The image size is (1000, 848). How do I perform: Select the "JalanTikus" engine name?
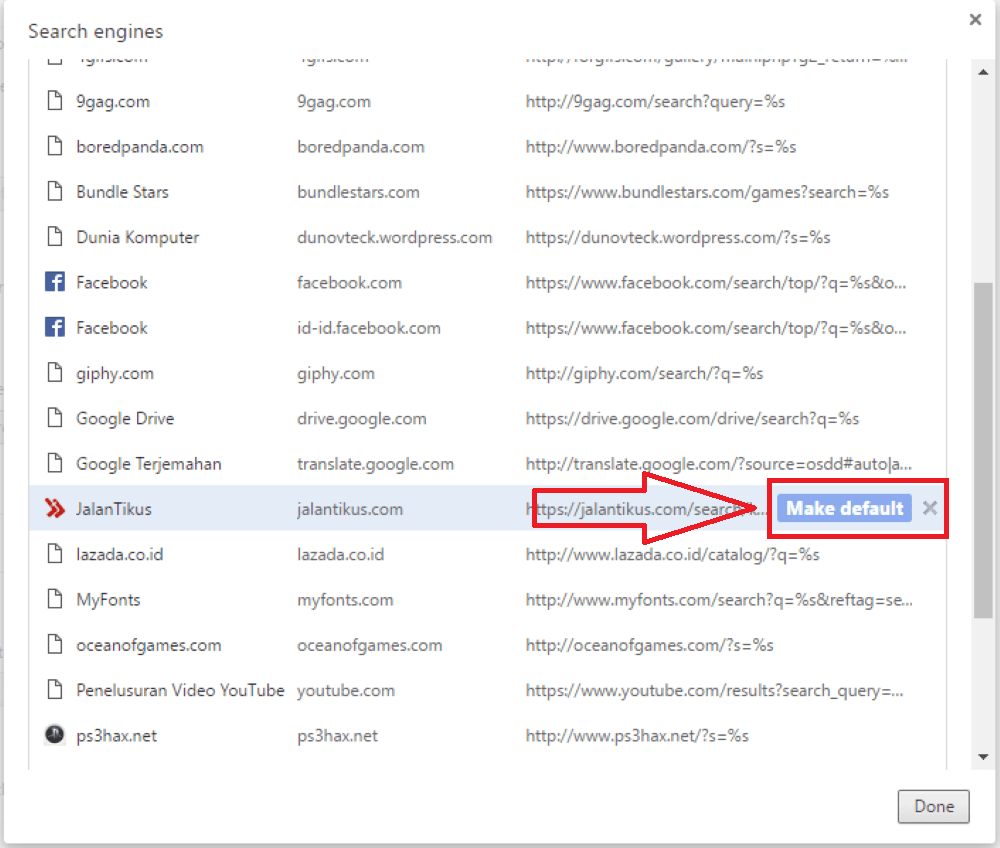point(114,509)
